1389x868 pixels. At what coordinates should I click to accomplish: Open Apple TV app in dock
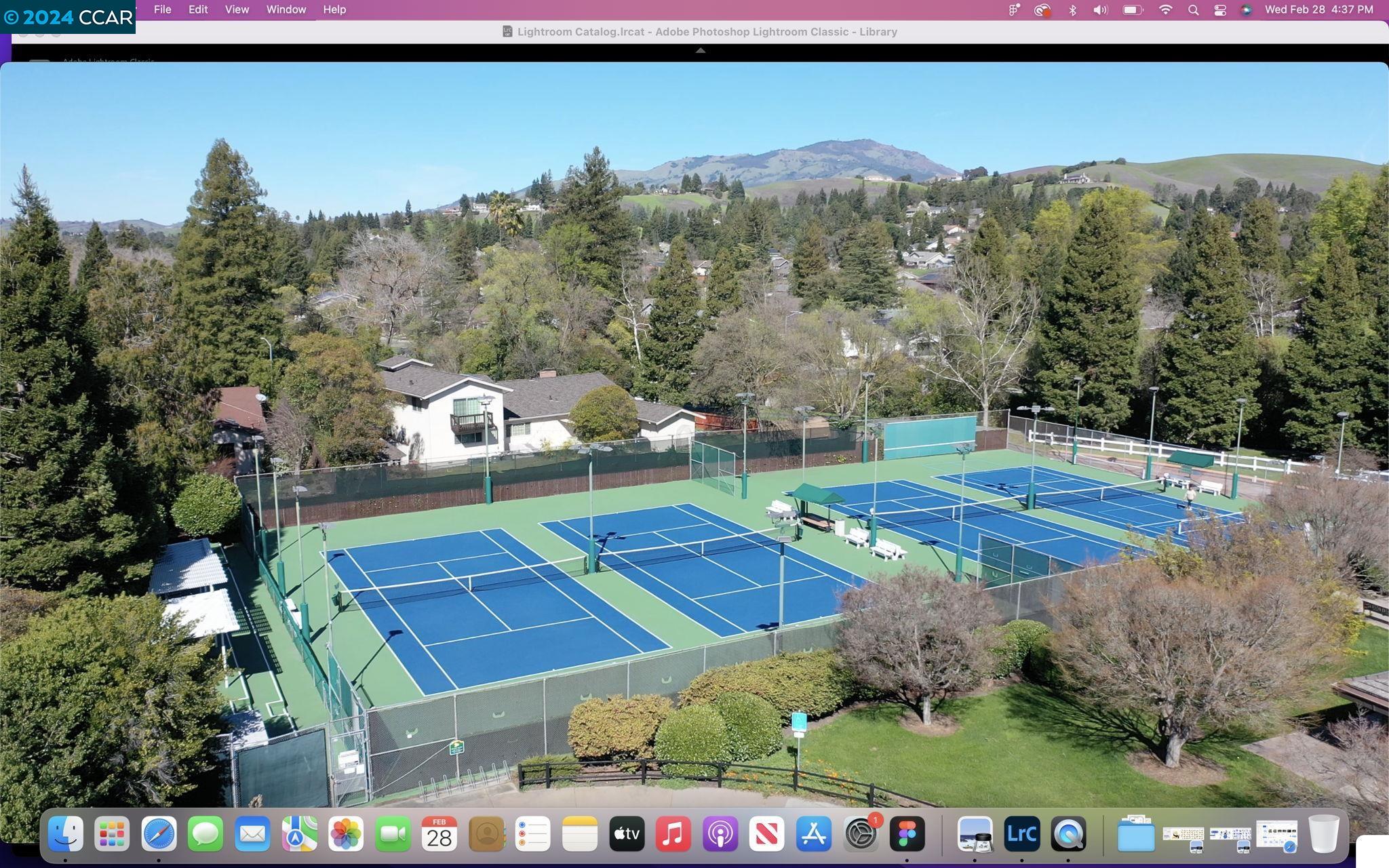pyautogui.click(x=627, y=833)
